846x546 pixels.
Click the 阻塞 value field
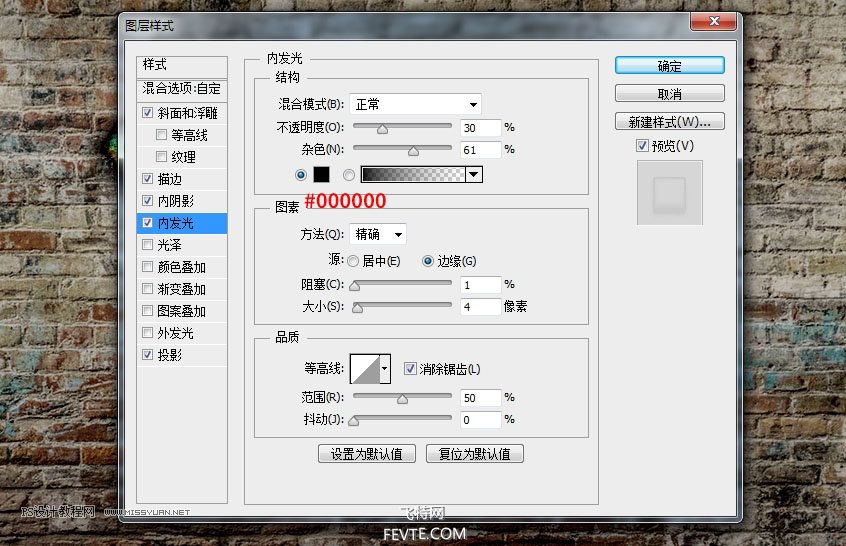pos(481,285)
